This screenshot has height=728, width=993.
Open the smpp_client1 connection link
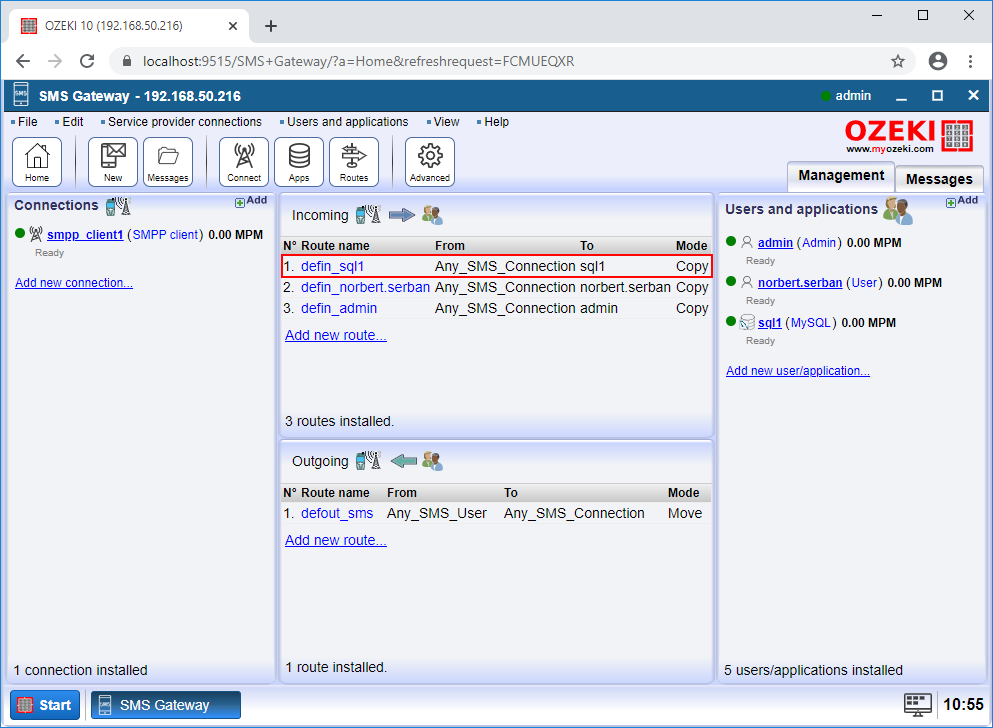pyautogui.click(x=84, y=234)
